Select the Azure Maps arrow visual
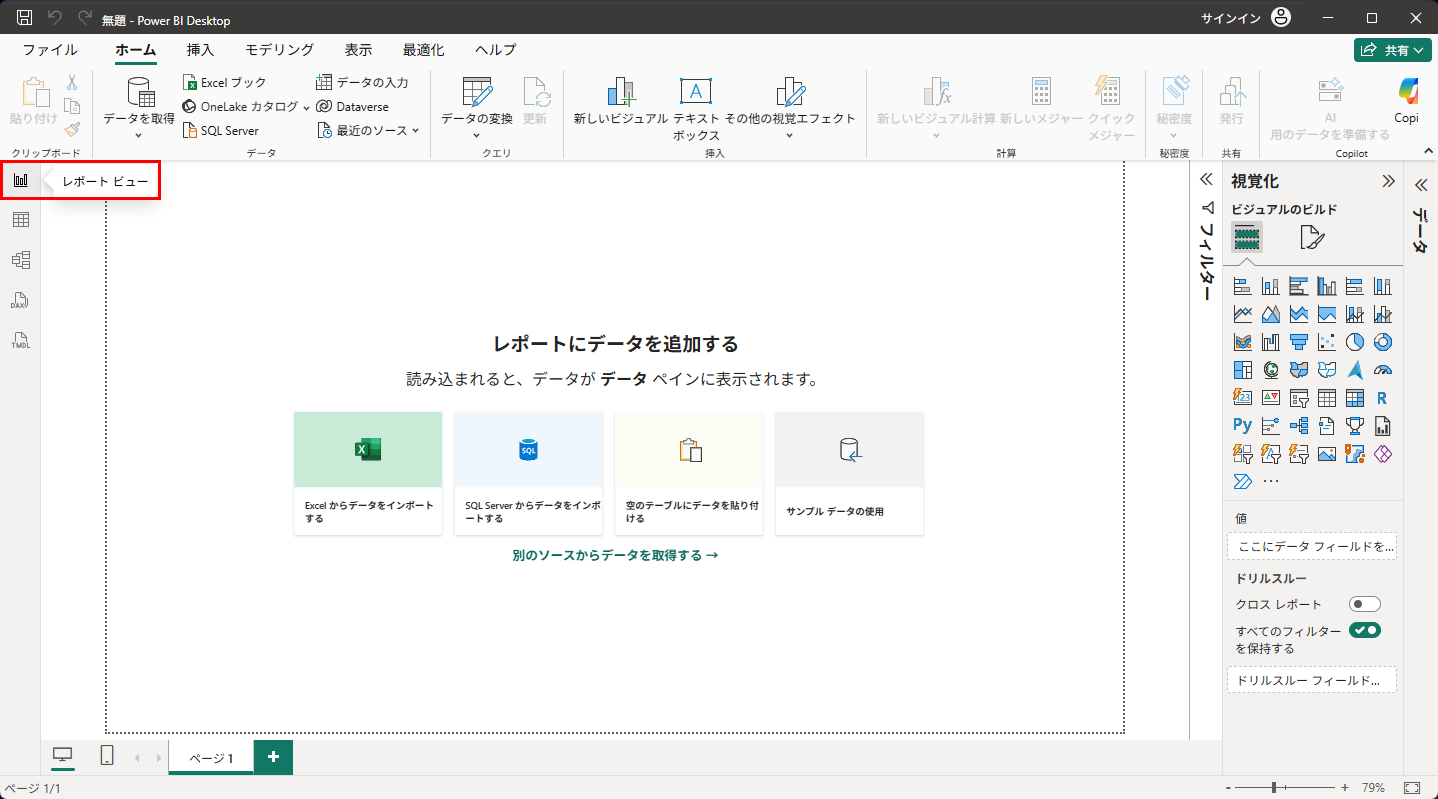This screenshot has width=1438, height=799. [x=1355, y=370]
